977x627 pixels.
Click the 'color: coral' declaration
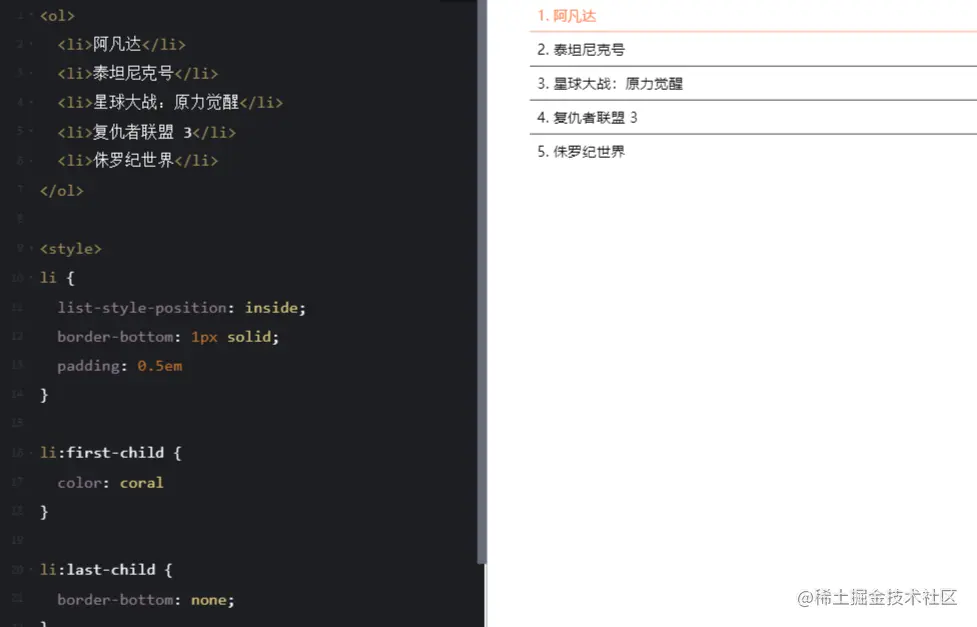[110, 483]
